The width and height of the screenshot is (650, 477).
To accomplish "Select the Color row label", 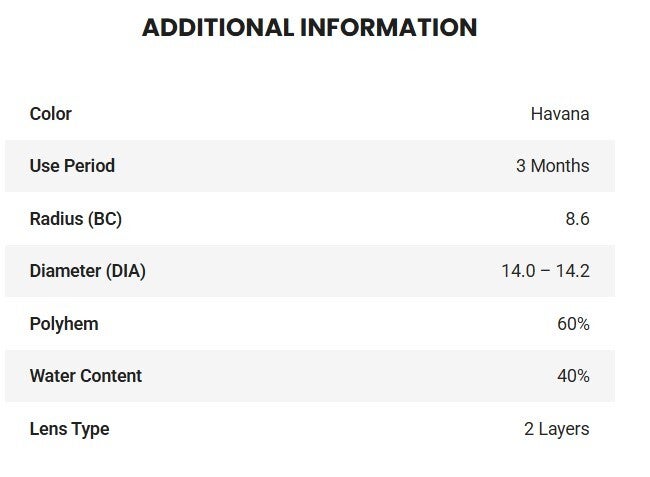I will tap(51, 114).
